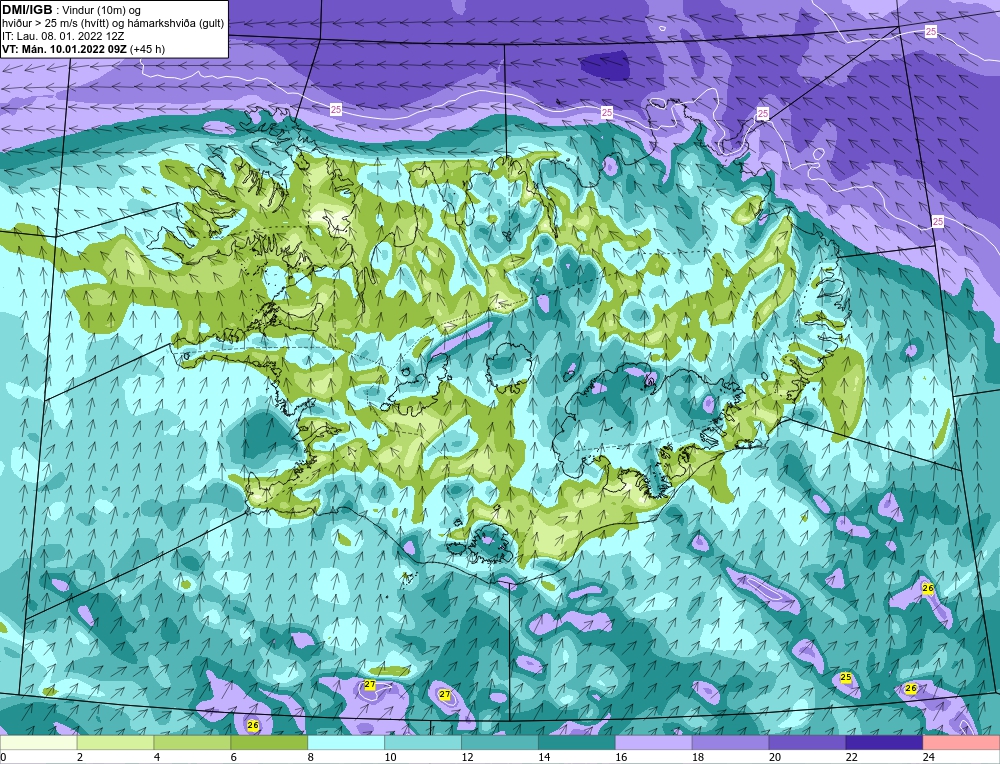
Task: Select the 10–12 m/s turquoise legend swatch
Action: pyautogui.click(x=423, y=743)
